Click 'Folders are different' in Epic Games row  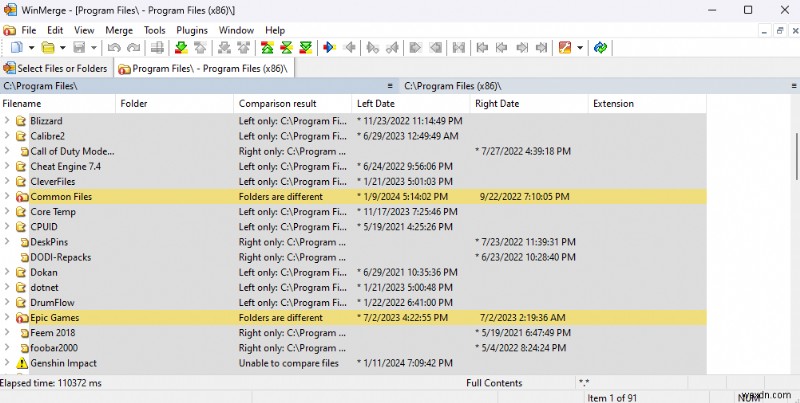(x=281, y=317)
